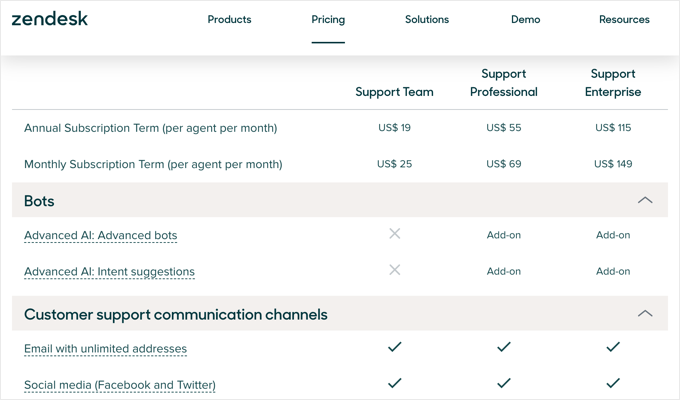
Task: Go to the Demo page
Action: pos(525,20)
